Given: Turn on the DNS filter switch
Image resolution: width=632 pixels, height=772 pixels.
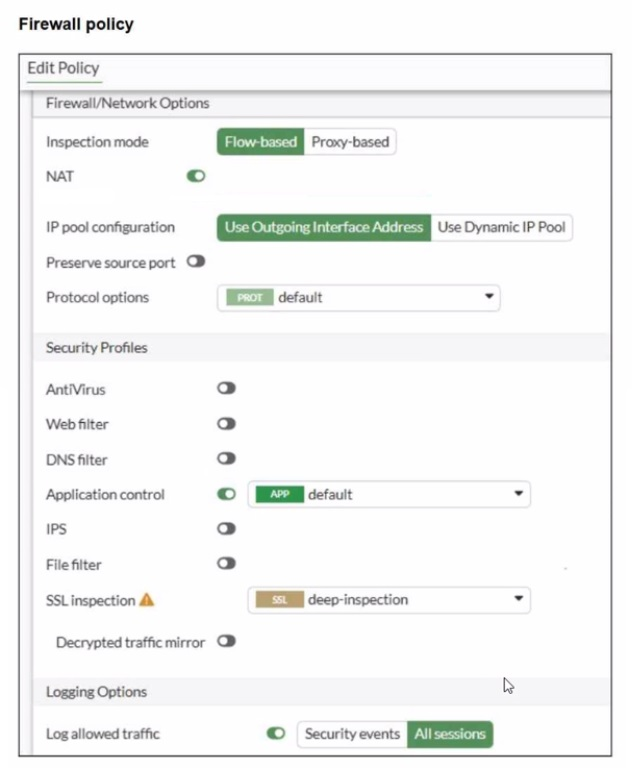Looking at the screenshot, I should (226, 459).
